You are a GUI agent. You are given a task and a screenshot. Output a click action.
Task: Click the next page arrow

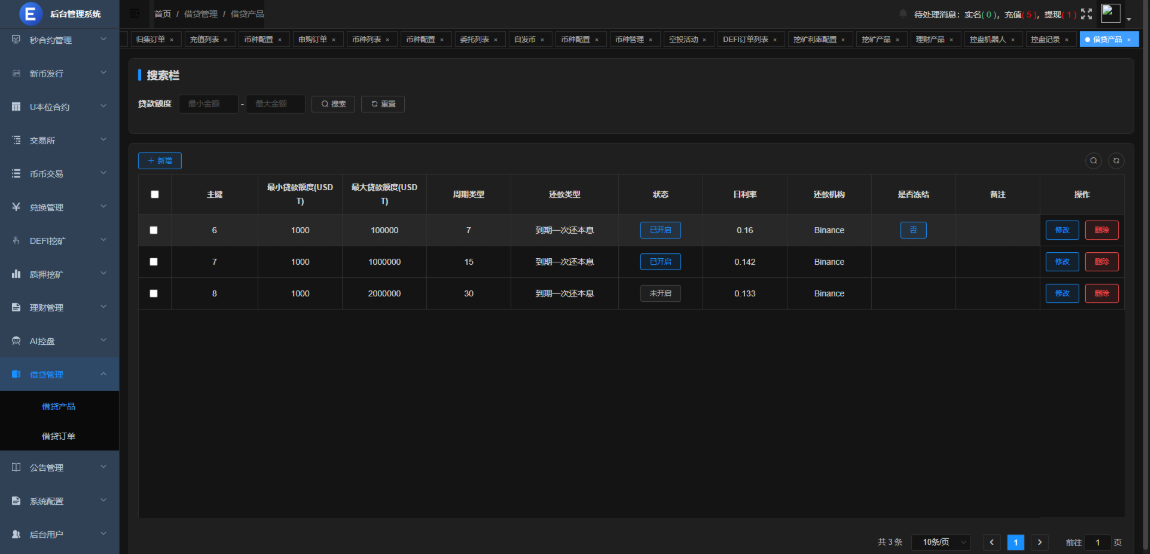1040,542
